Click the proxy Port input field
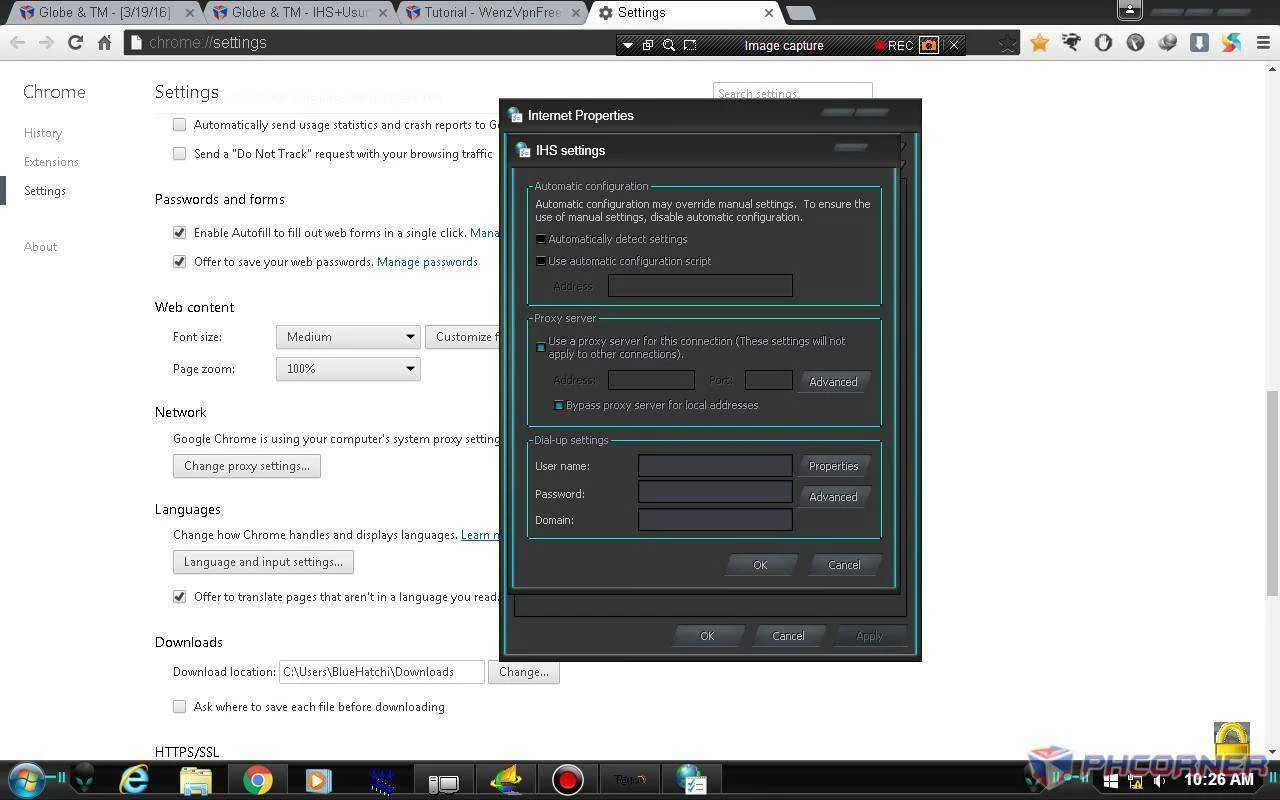Viewport: 1280px width, 800px height. click(x=769, y=380)
